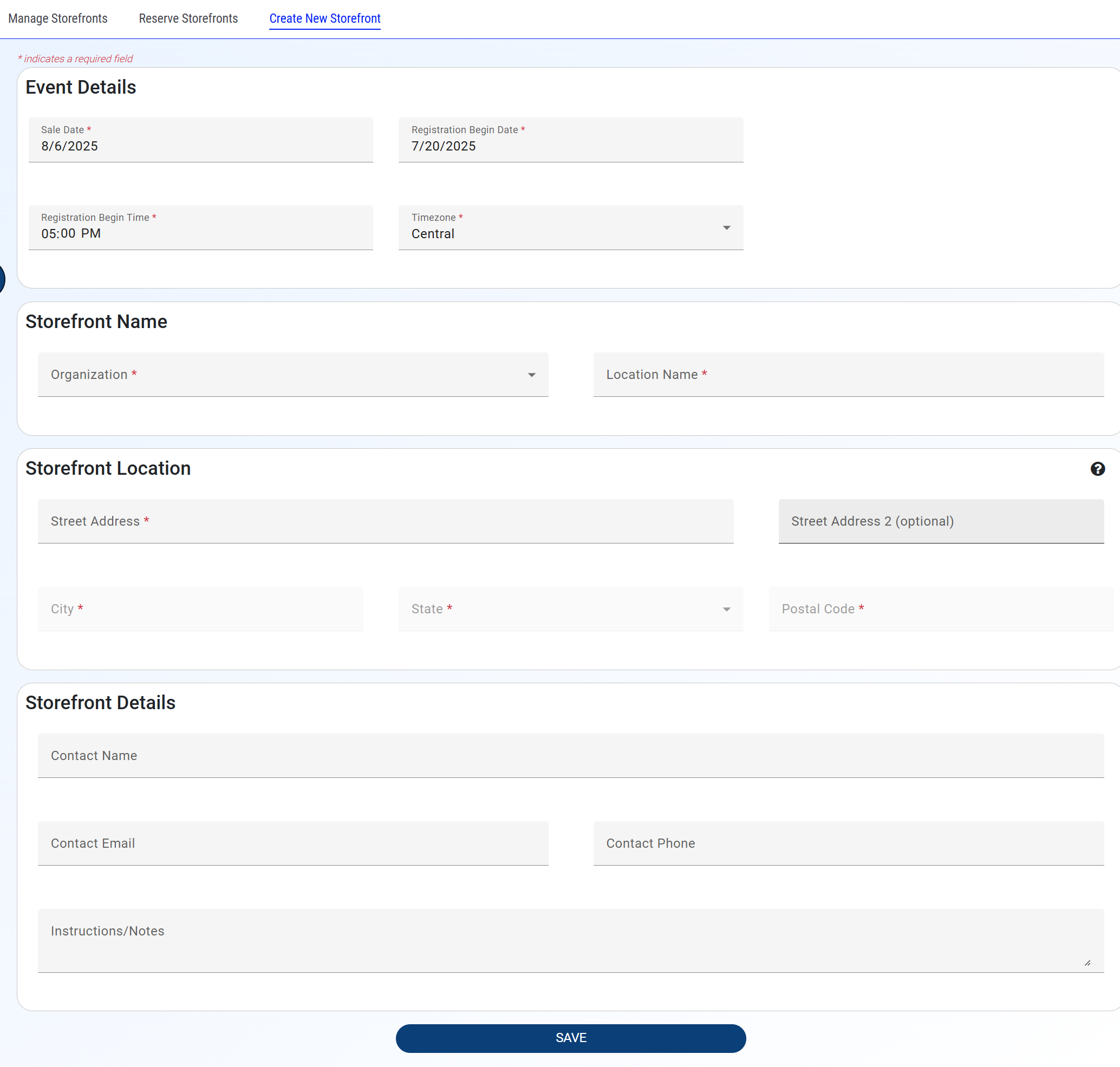Open the Timezone dropdown
This screenshot has height=1067, width=1120.
click(x=570, y=227)
